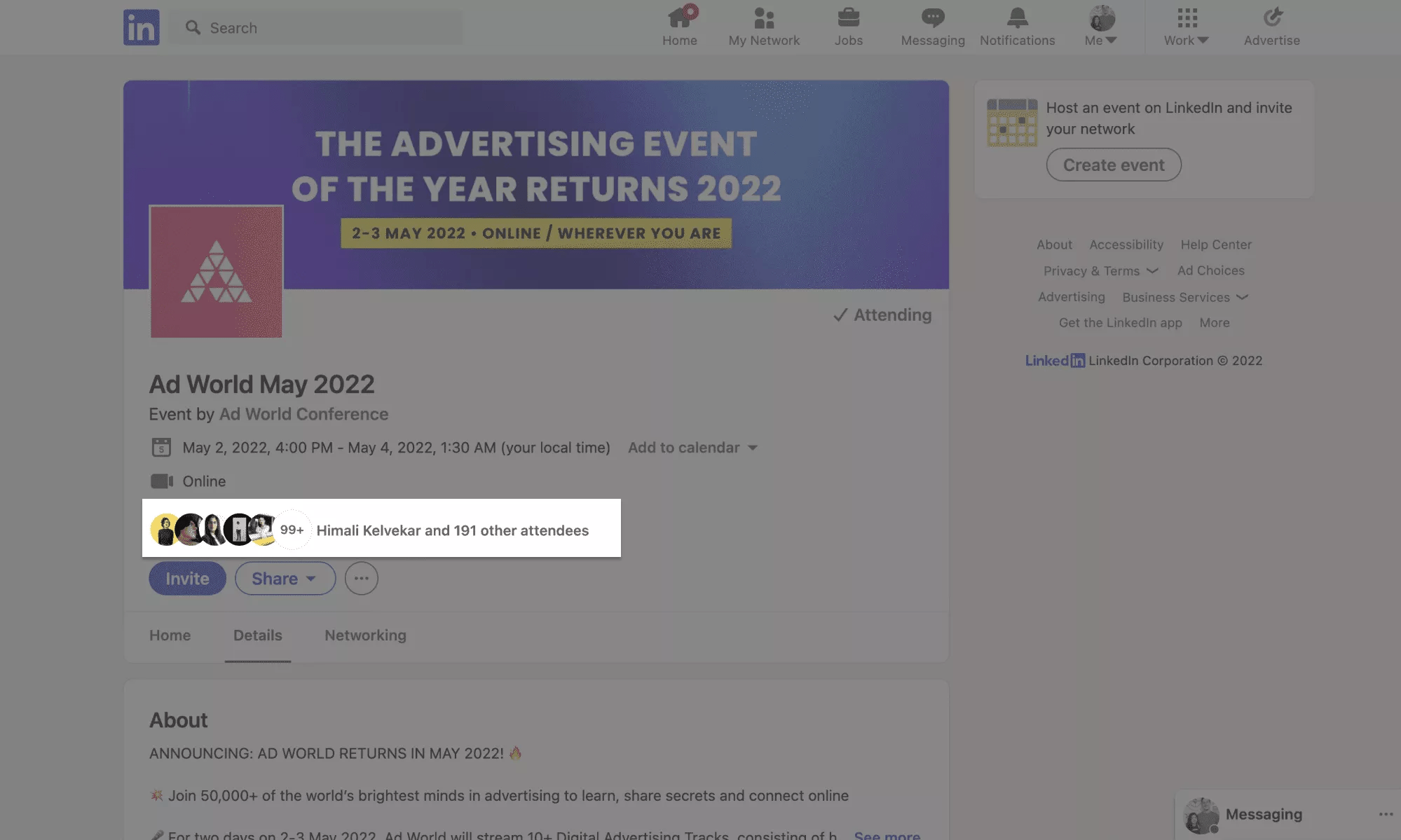Click Invite button
1401x840 pixels.
[x=187, y=578]
